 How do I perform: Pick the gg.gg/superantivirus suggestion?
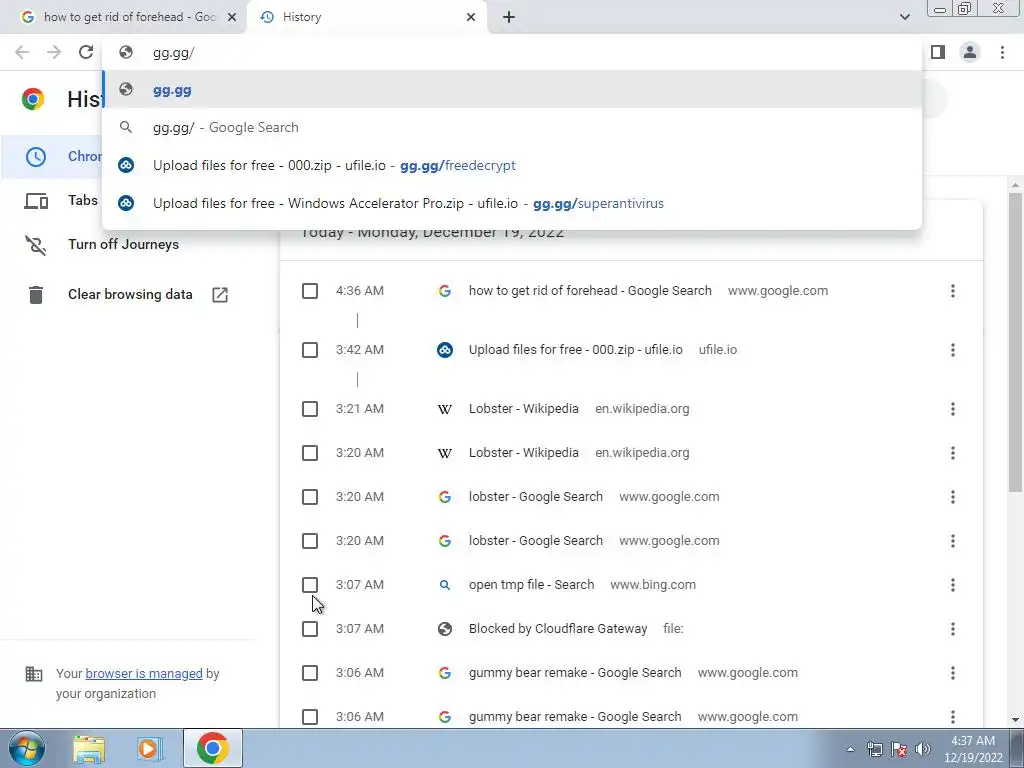tap(512, 203)
